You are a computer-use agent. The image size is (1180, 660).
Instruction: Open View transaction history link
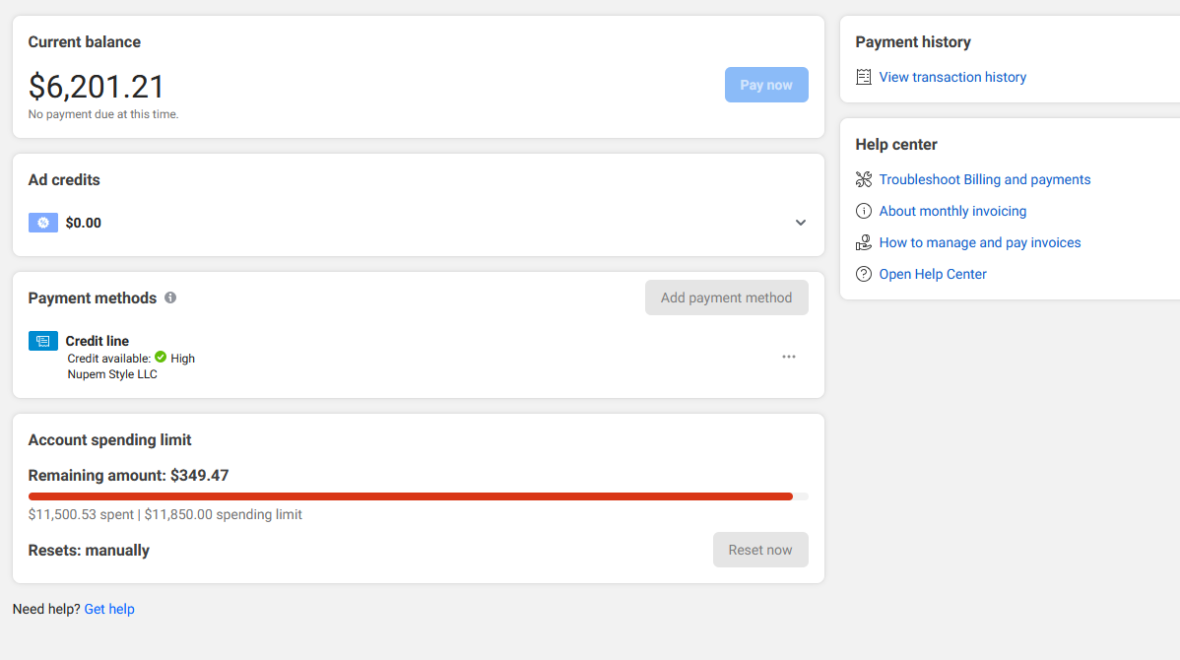(x=952, y=77)
